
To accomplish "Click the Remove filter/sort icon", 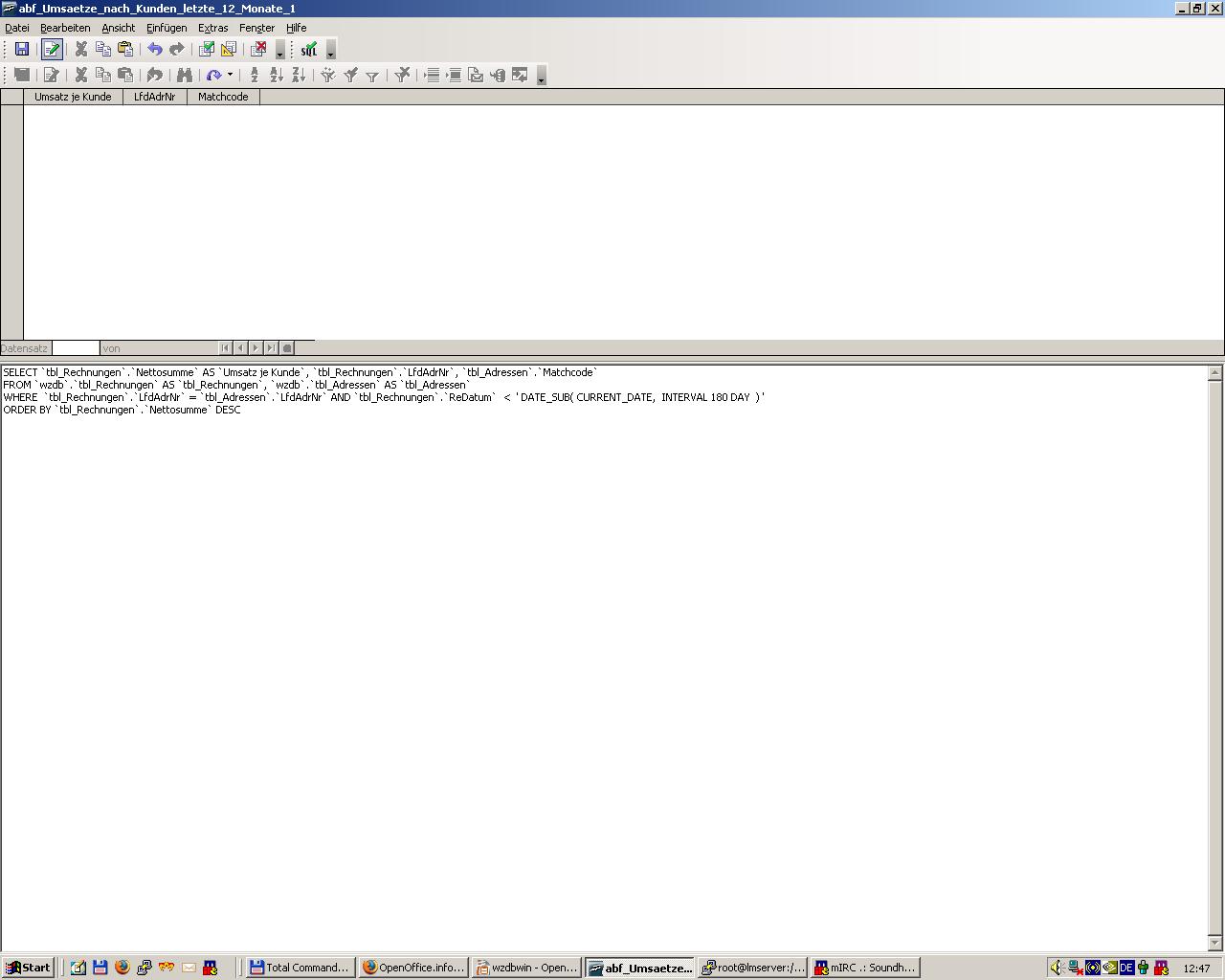I will (402, 75).
